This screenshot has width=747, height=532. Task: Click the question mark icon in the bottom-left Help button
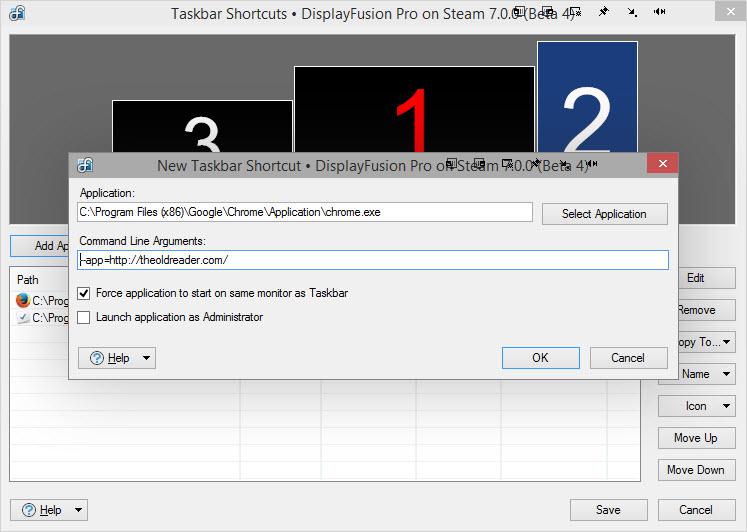tap(29, 510)
